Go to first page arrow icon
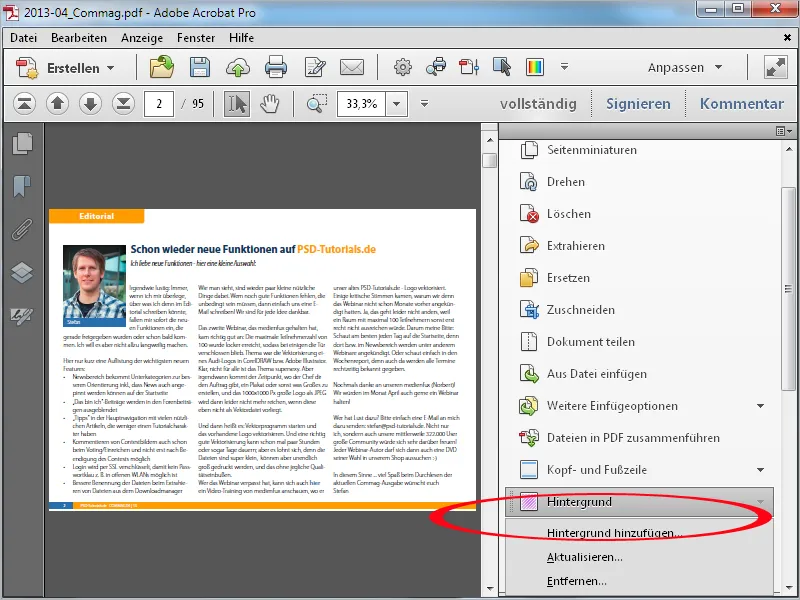 24,104
